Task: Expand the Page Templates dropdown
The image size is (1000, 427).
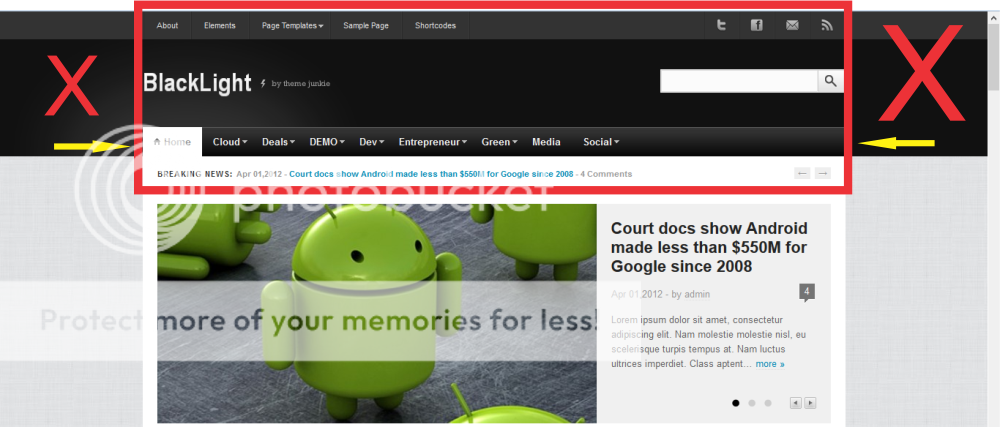Action: click(x=292, y=25)
